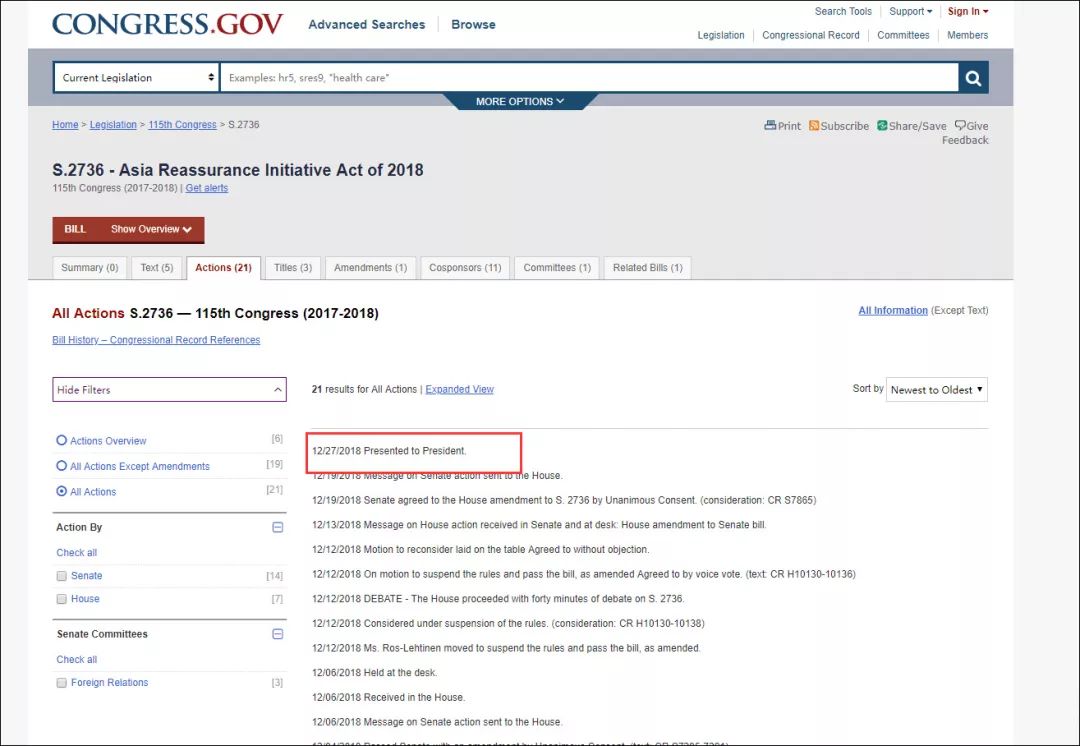Click the Expanded View link
Image resolution: width=1080 pixels, height=746 pixels.
click(x=459, y=389)
